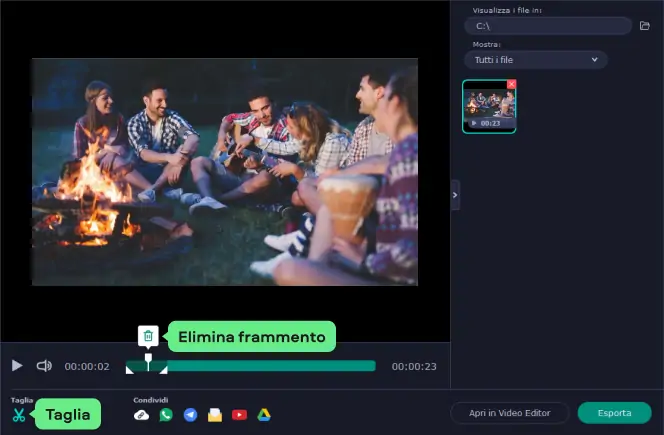Start video playback with the play button

point(17,366)
